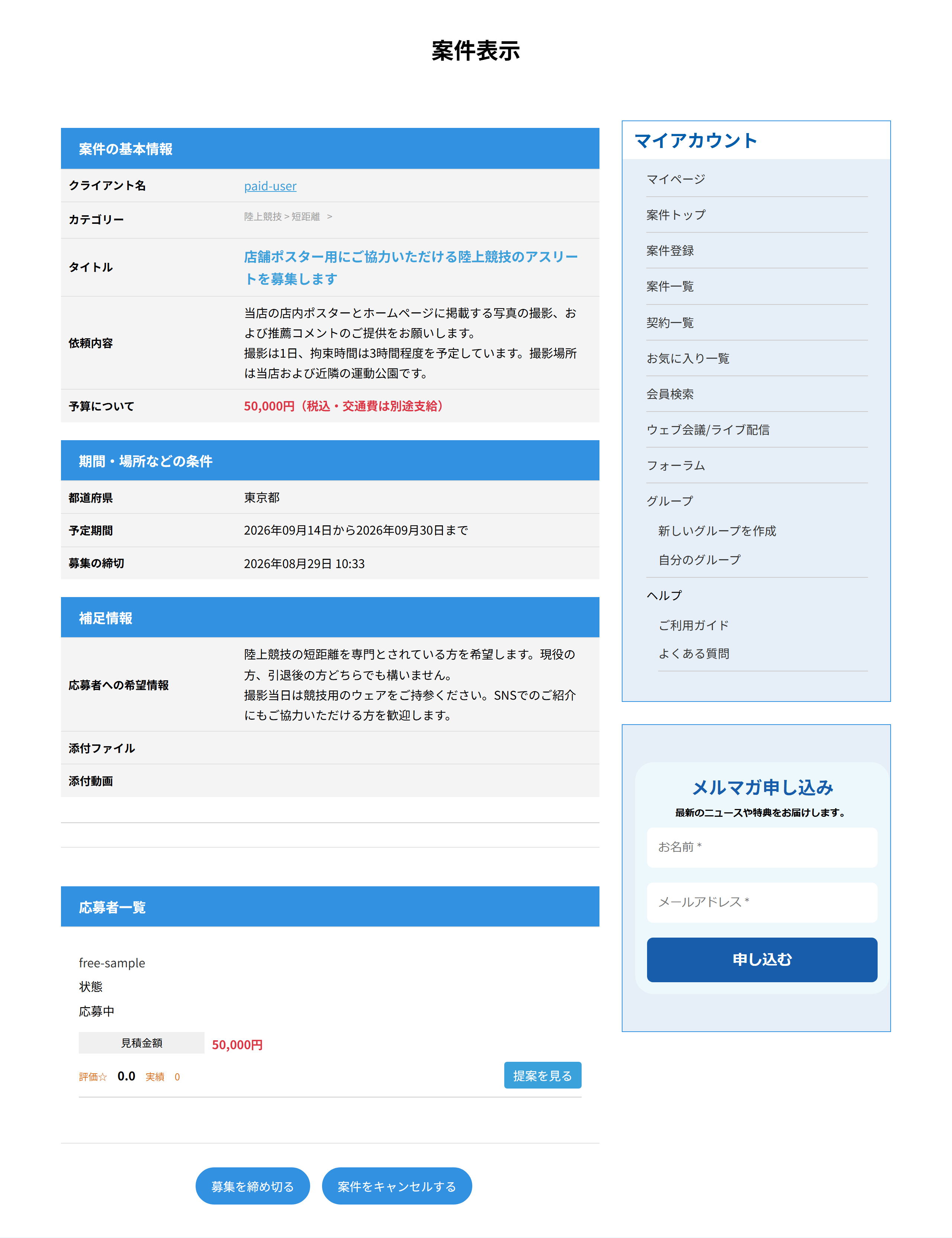This screenshot has height=1238, width=952.
Task: Open ヘルプ in the sidebar
Action: (x=664, y=596)
